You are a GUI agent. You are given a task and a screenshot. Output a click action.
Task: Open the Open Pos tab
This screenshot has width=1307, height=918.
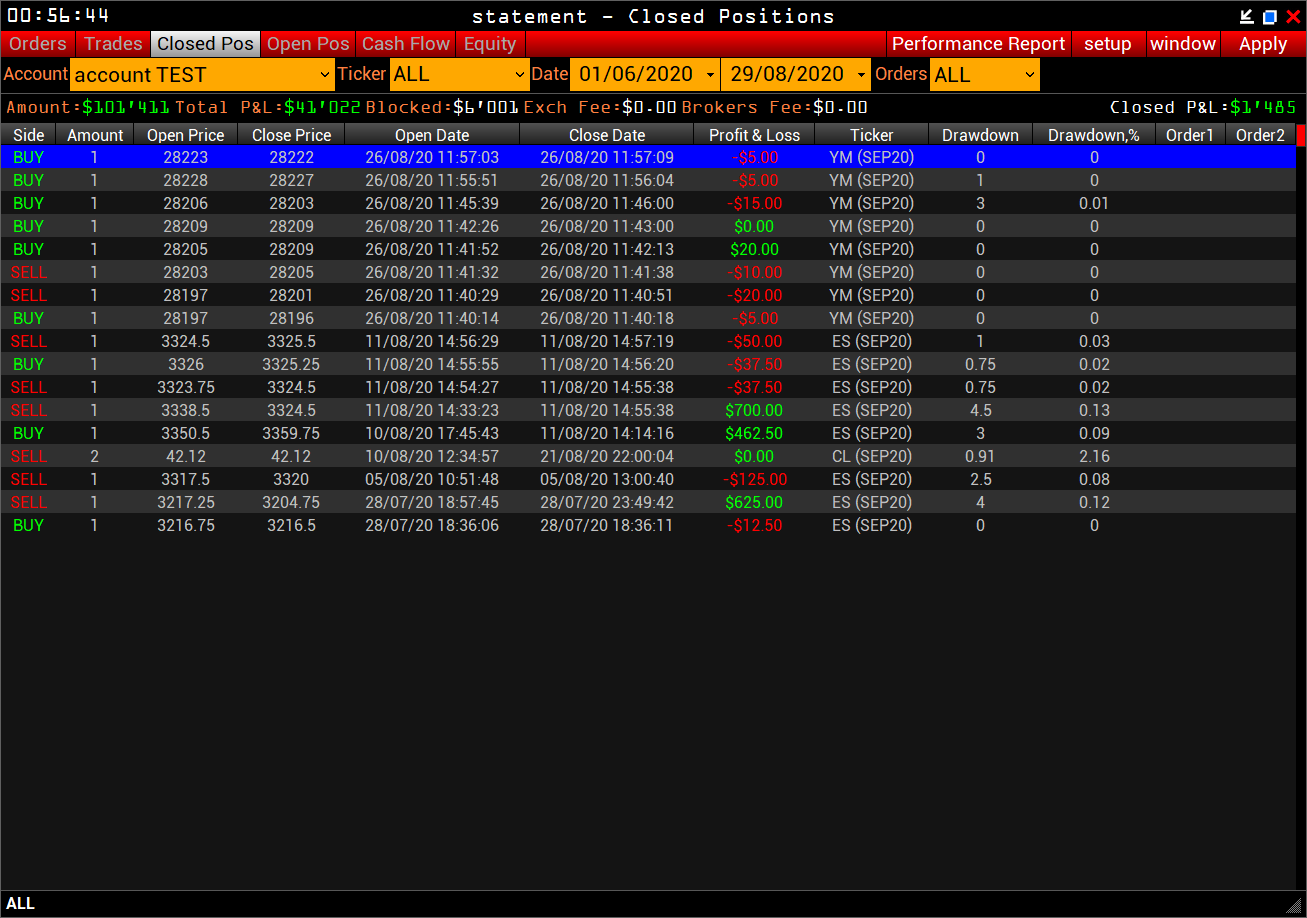(308, 44)
